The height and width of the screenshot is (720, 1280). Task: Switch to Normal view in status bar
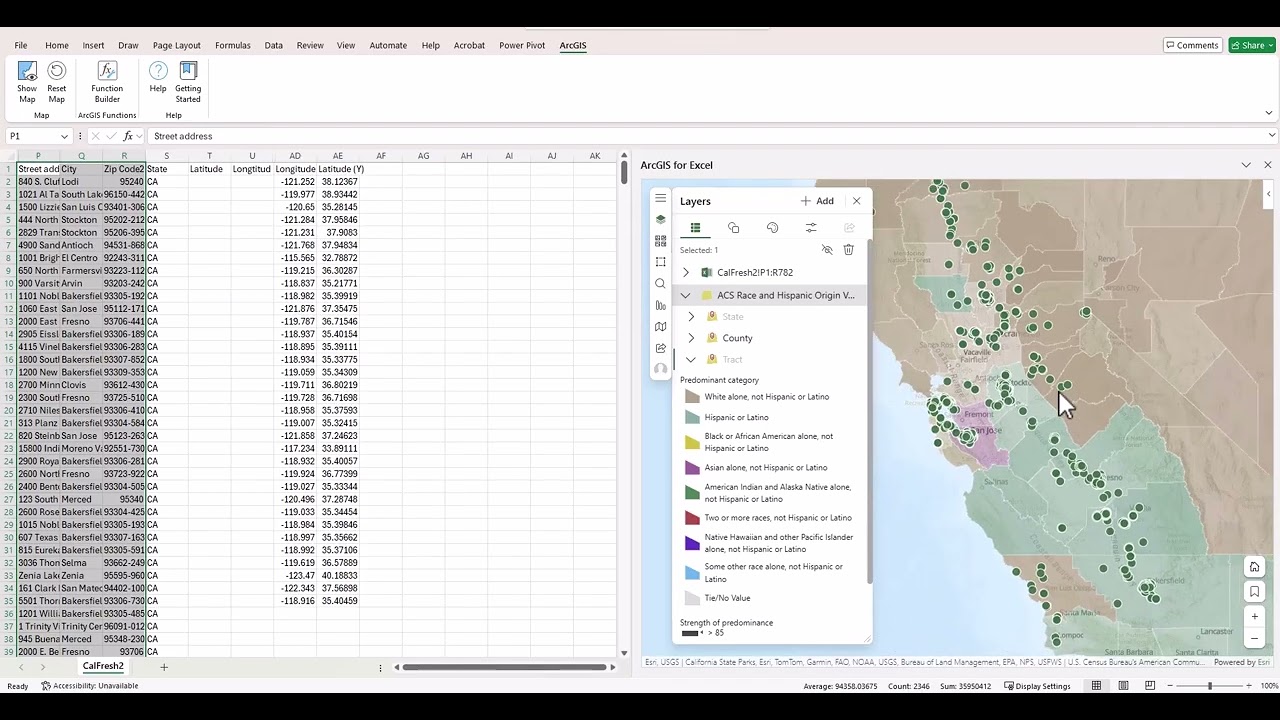pos(1096,686)
